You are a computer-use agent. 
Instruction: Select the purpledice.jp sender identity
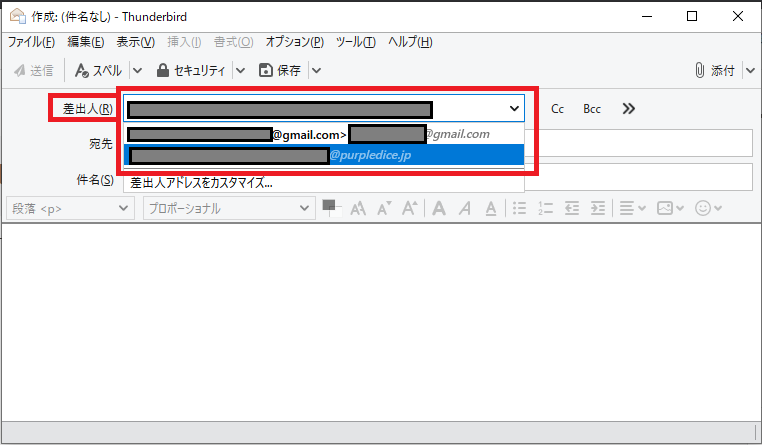pyautogui.click(x=324, y=155)
